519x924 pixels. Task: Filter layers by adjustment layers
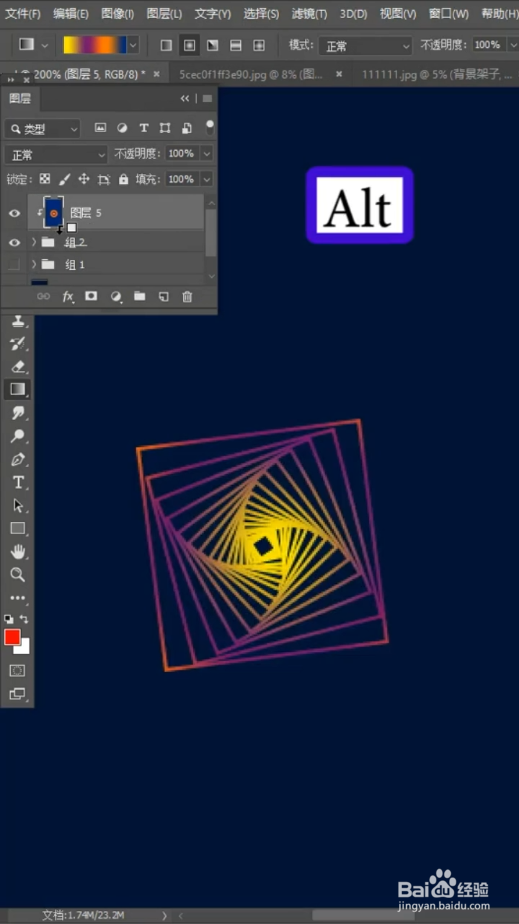122,127
